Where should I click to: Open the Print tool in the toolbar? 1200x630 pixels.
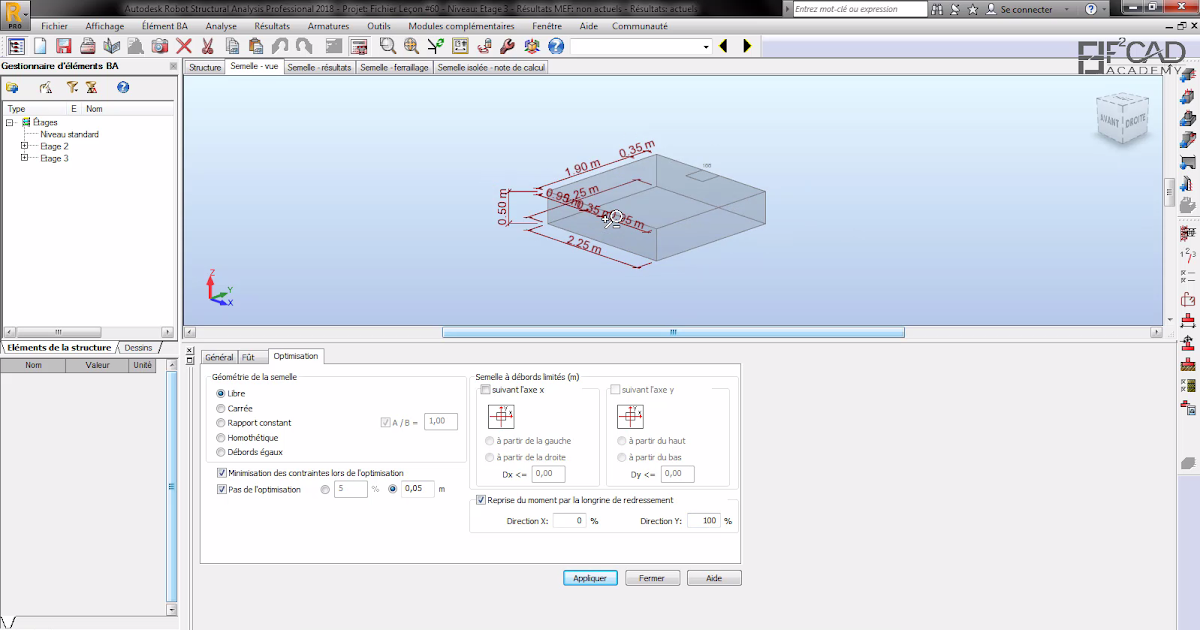[x=88, y=45]
